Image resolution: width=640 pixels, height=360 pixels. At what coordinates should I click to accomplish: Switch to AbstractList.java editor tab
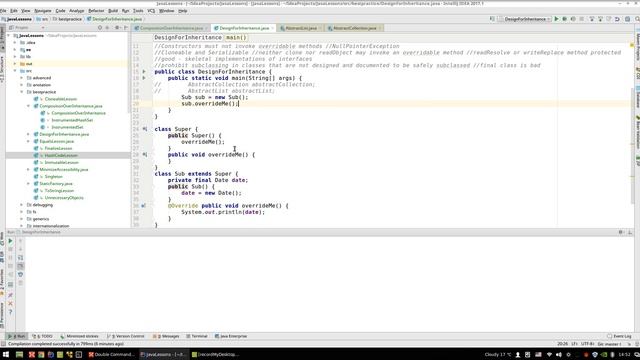(301, 28)
